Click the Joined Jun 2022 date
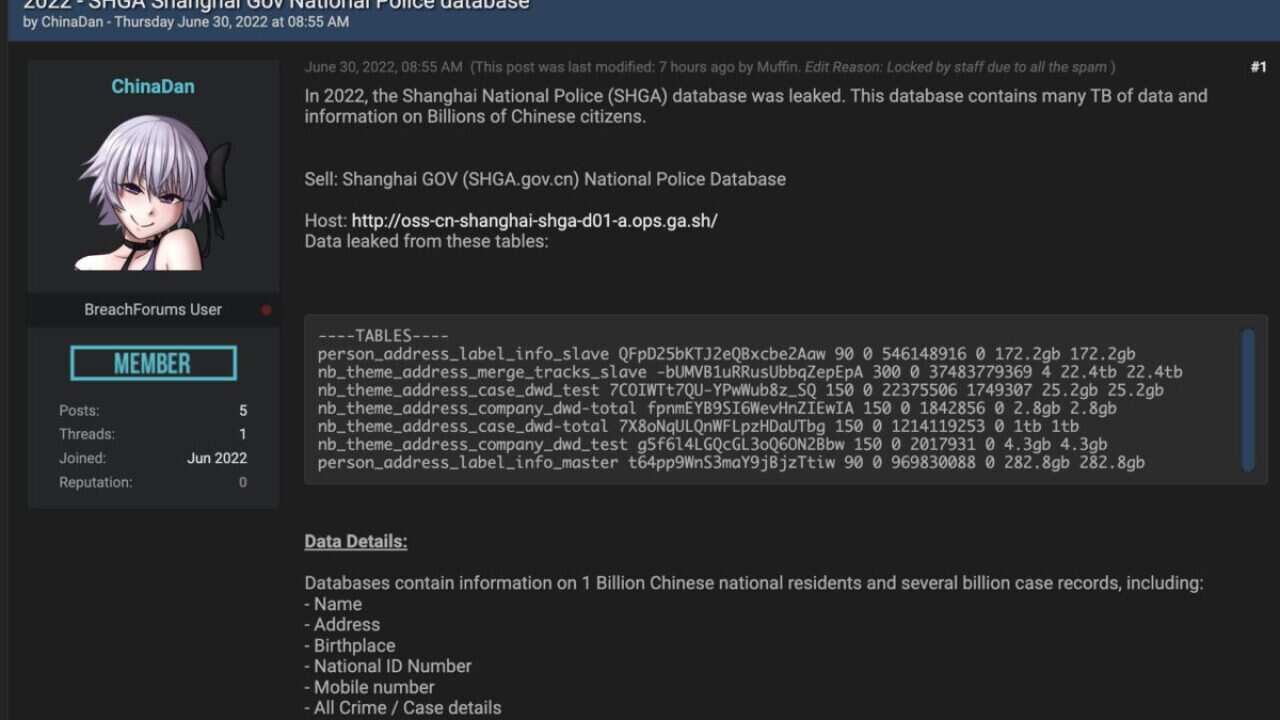Screen dimensions: 1280x720 point(217,459)
